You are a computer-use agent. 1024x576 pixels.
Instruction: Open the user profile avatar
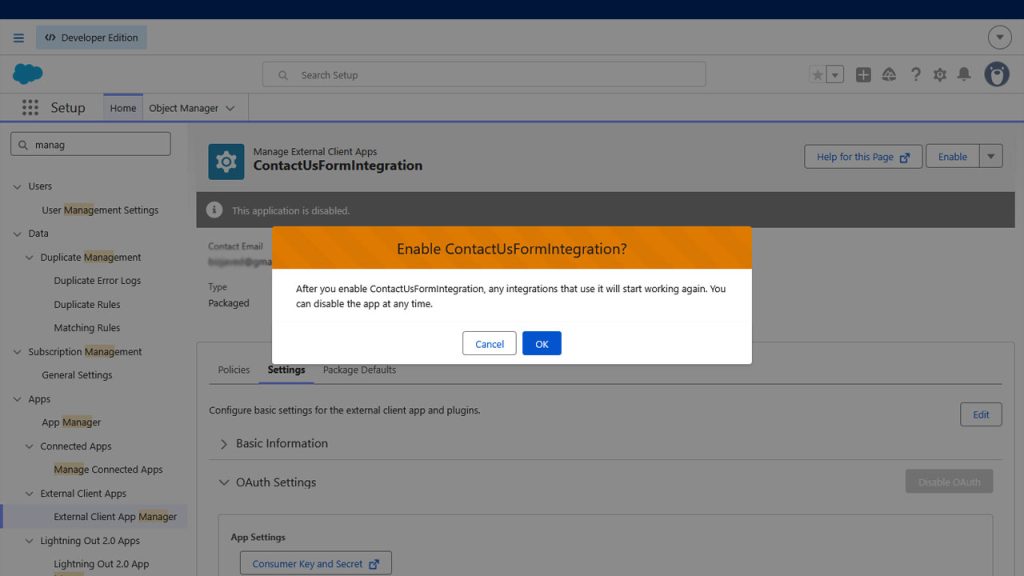(997, 74)
